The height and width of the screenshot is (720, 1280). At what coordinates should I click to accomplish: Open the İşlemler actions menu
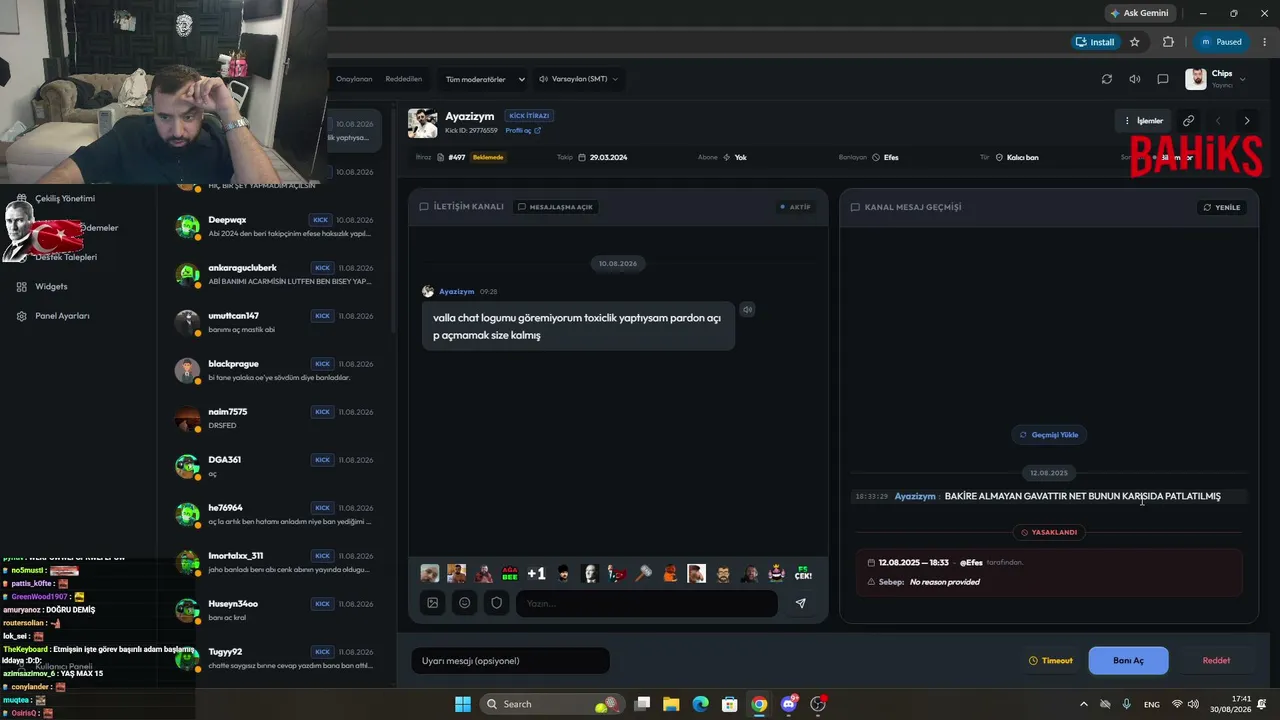(x=1143, y=121)
